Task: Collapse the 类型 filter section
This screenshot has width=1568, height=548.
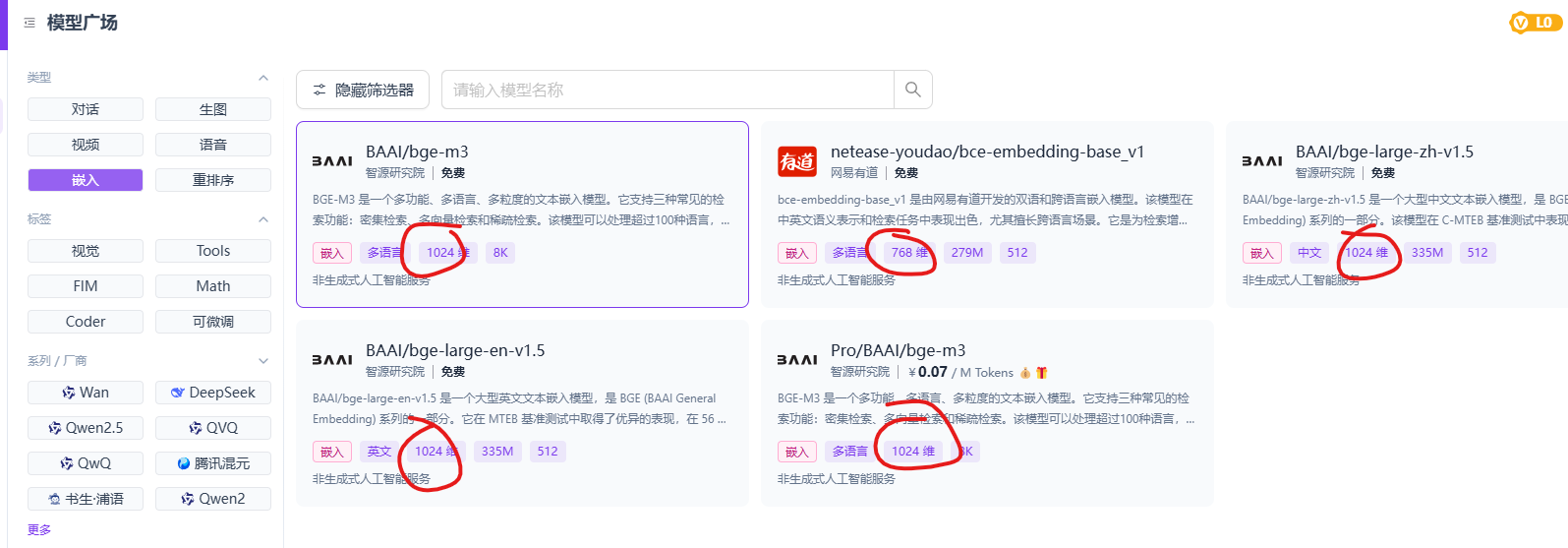Action: pyautogui.click(x=263, y=78)
